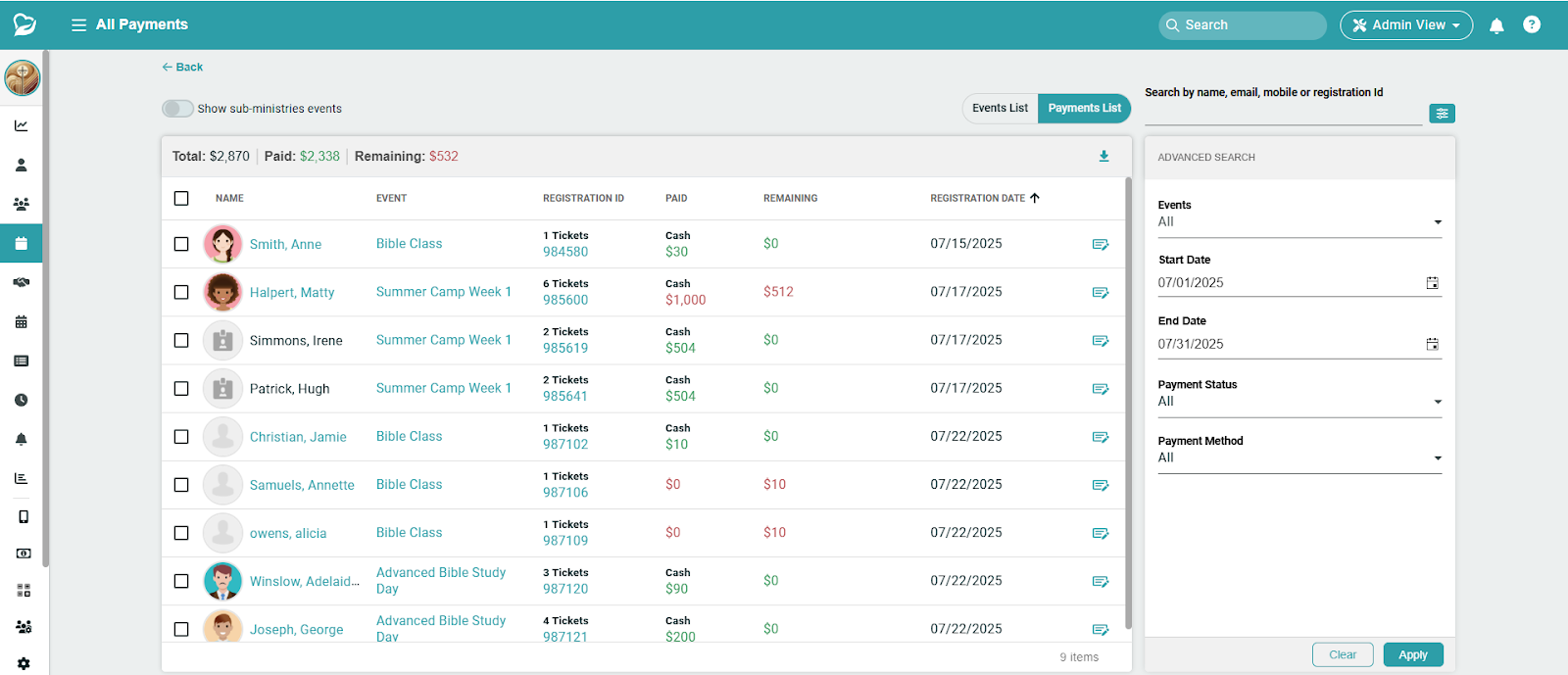
Task: Open the handshake sidebar icon
Action: [22, 282]
